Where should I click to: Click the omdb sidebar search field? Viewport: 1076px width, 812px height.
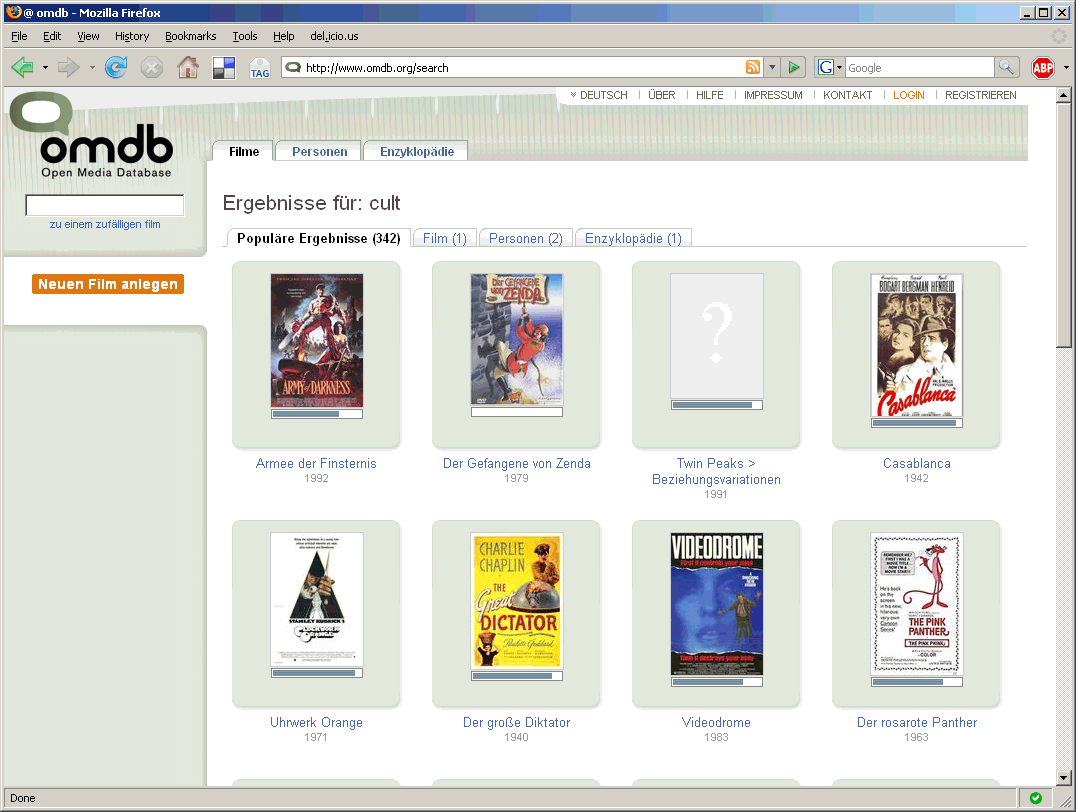click(x=104, y=205)
